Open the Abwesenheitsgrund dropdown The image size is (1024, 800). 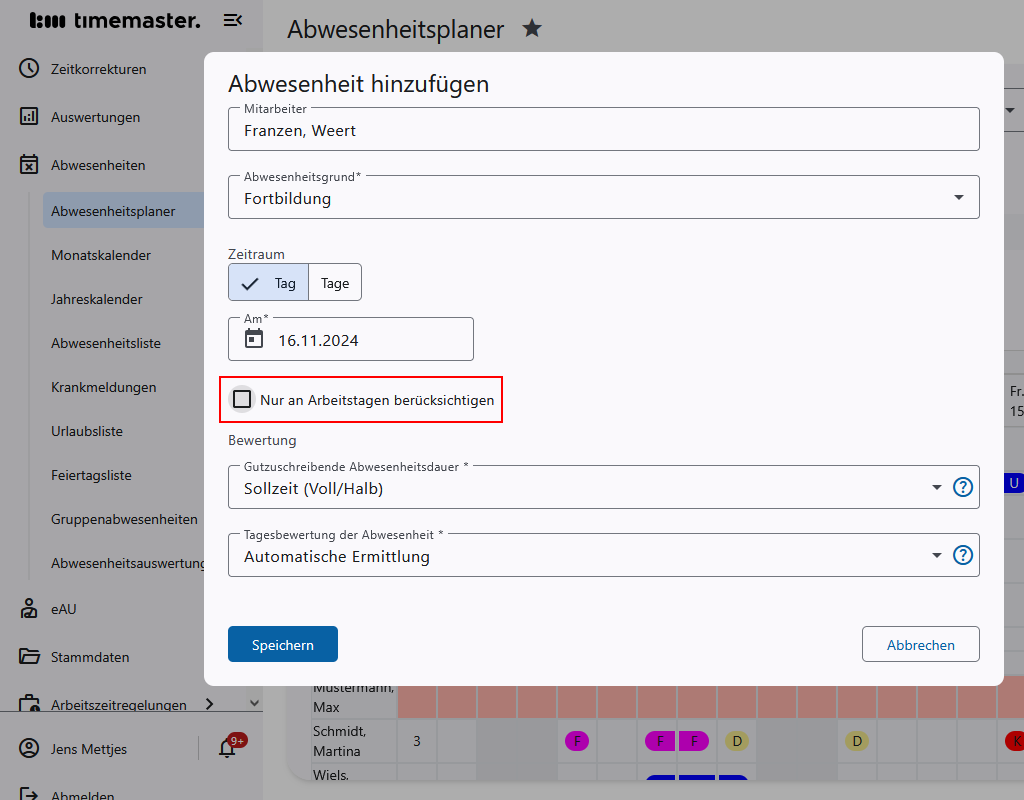coord(960,196)
